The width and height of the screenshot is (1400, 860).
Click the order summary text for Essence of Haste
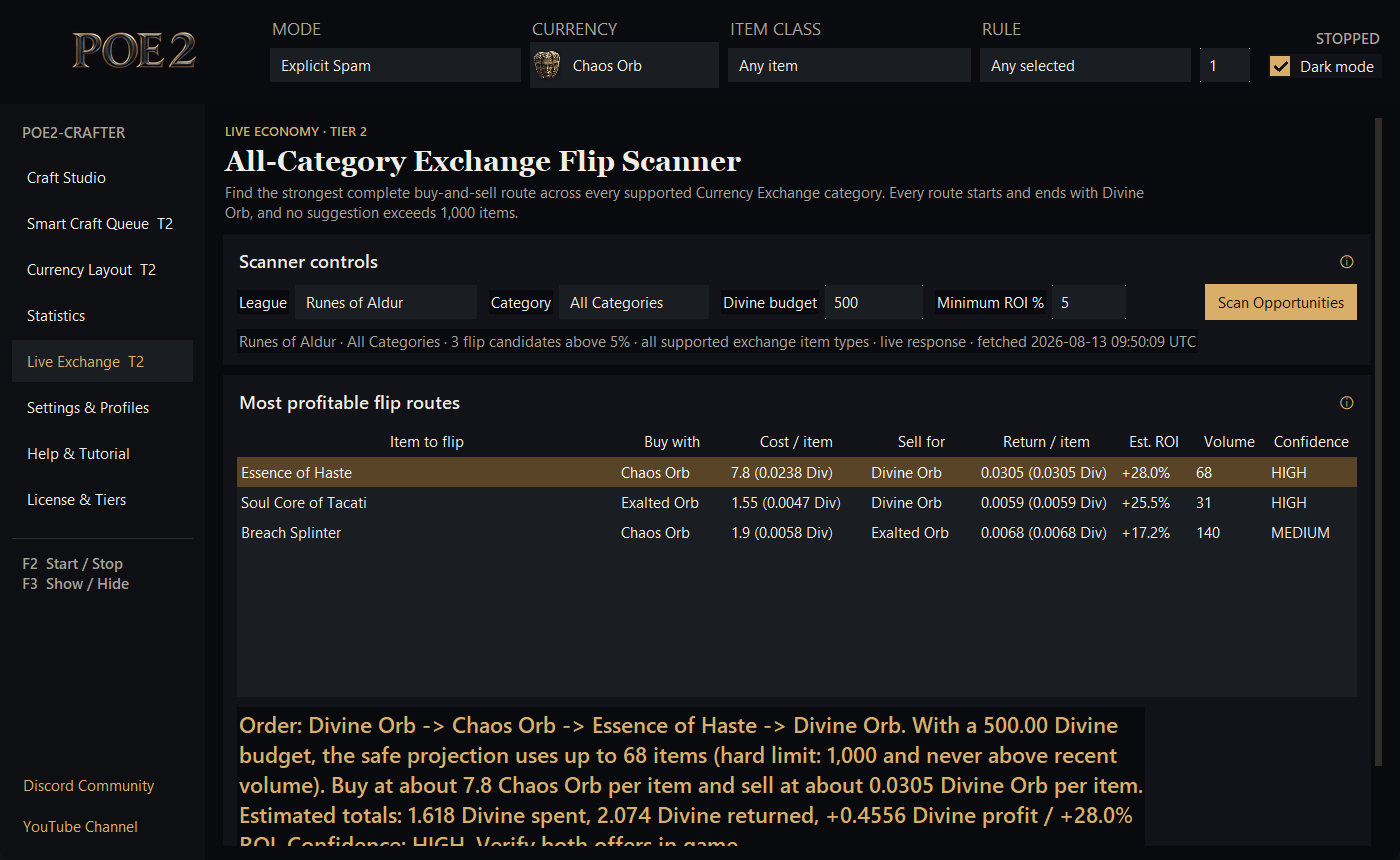[x=691, y=779]
